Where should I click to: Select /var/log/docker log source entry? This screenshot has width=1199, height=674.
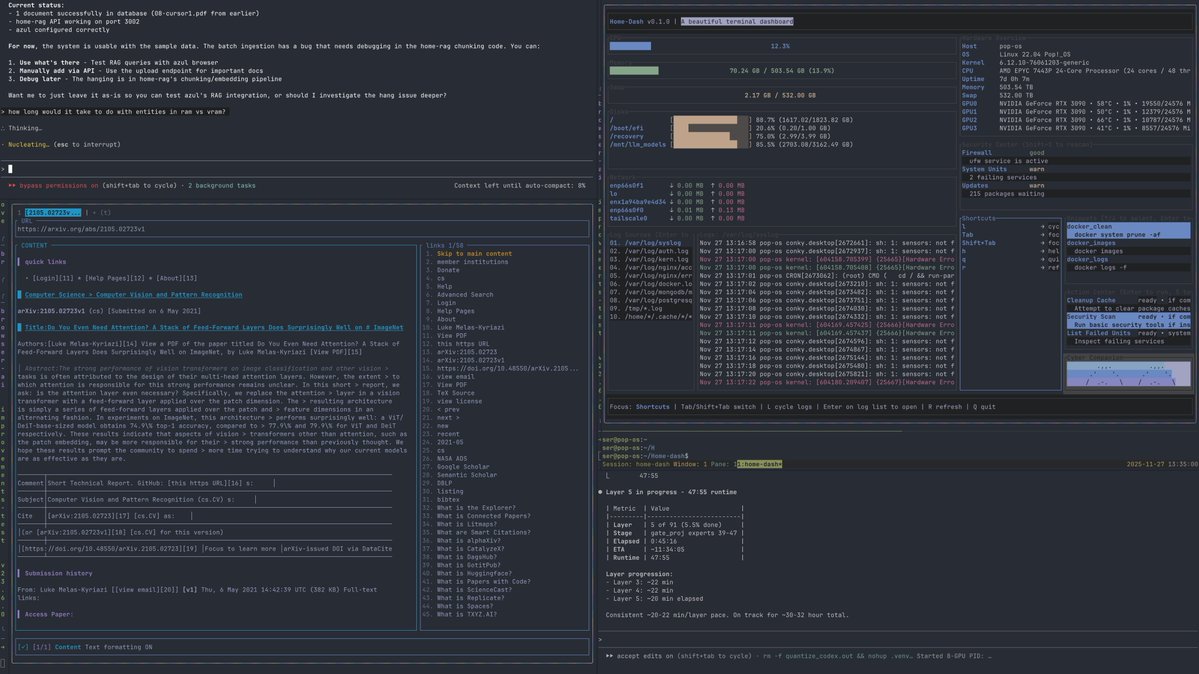651,284
